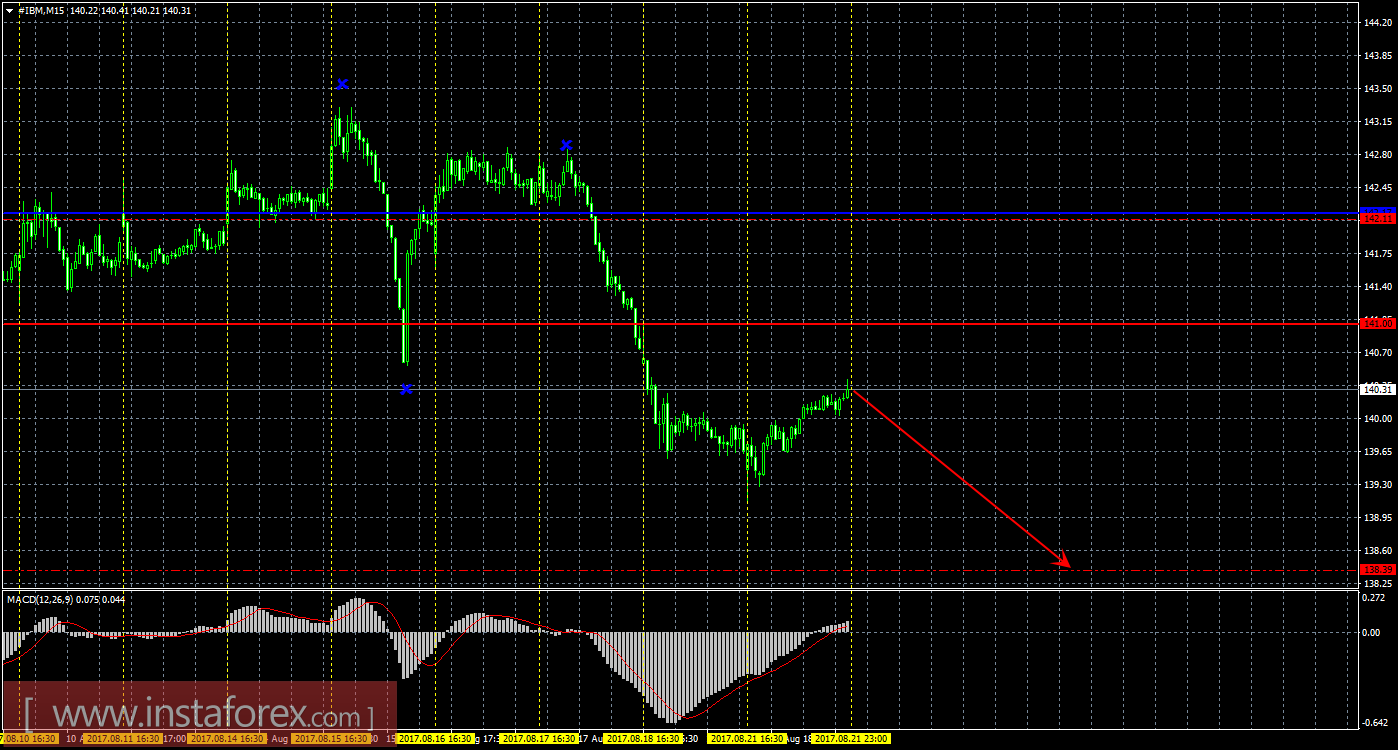Image resolution: width=1398 pixels, height=750 pixels.
Task: Click the -0.642 MACD scale value
Action: click(1376, 723)
